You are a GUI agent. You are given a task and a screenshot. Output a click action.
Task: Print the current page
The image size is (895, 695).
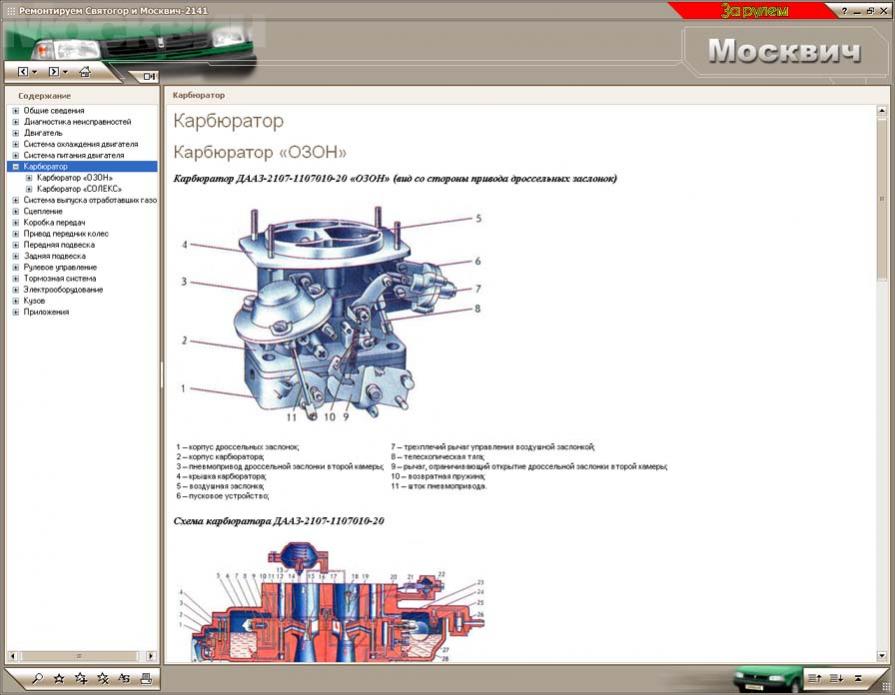146,678
